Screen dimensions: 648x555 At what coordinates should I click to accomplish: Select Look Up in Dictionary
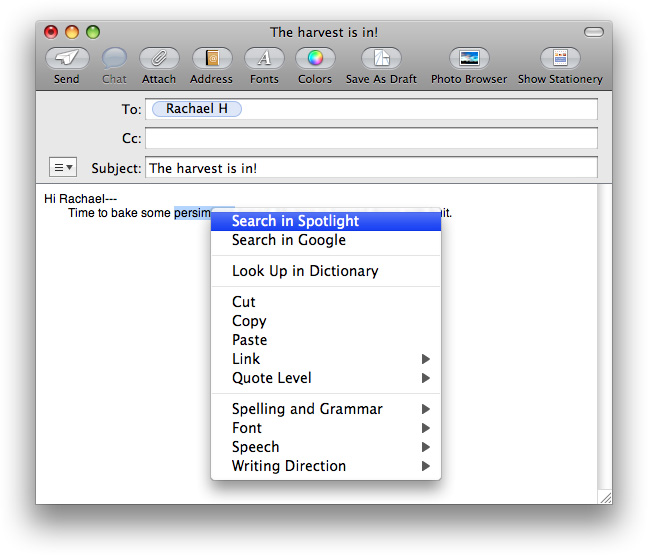[326, 271]
